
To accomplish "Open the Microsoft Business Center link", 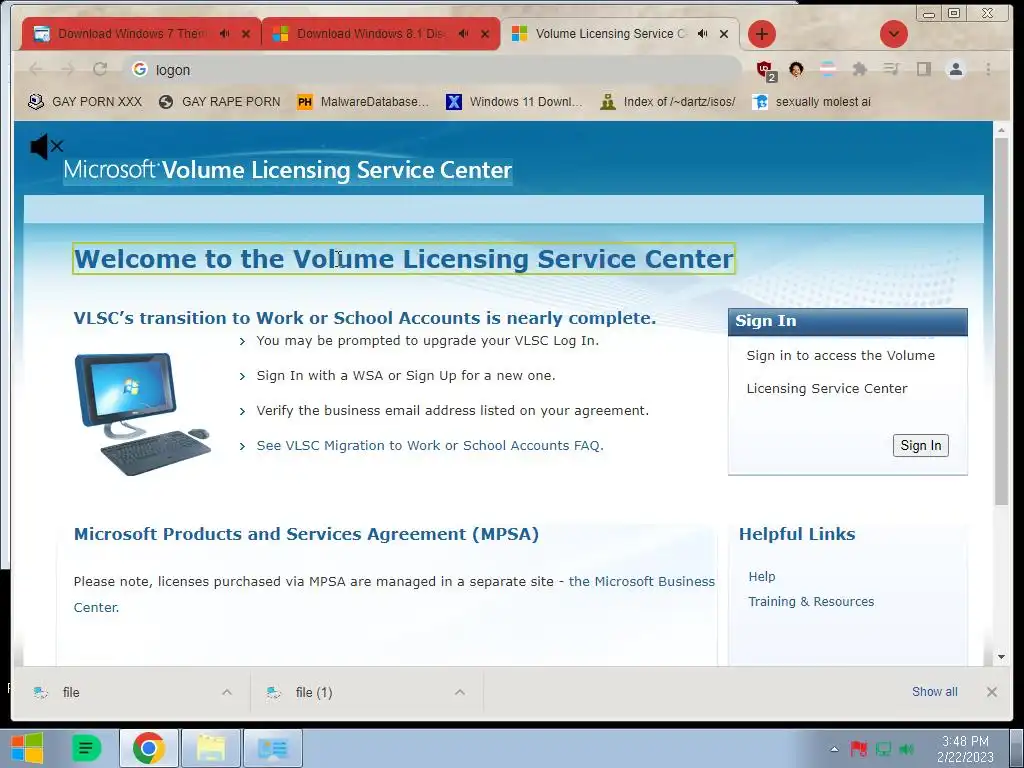I will [641, 581].
